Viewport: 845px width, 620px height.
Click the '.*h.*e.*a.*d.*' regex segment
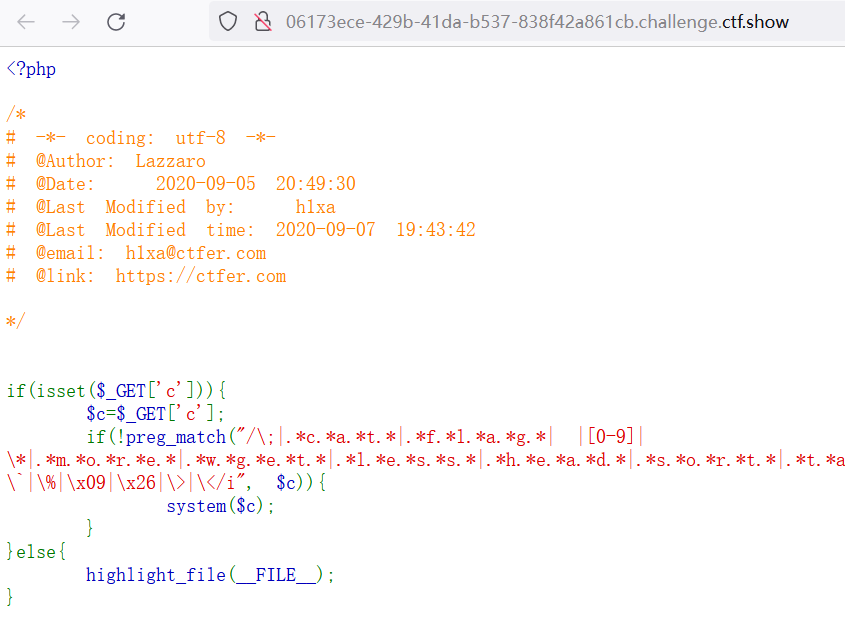coord(556,460)
